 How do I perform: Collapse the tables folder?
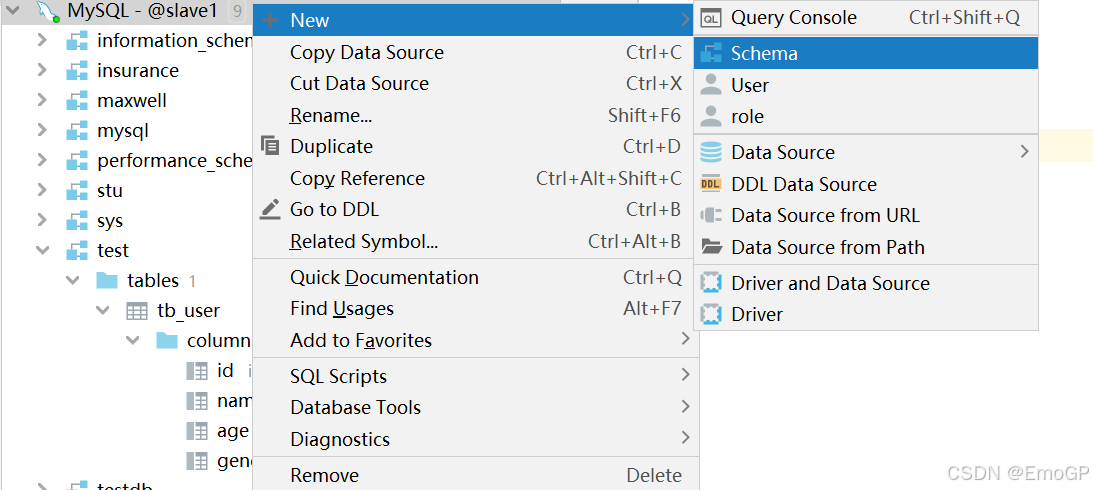[72, 280]
